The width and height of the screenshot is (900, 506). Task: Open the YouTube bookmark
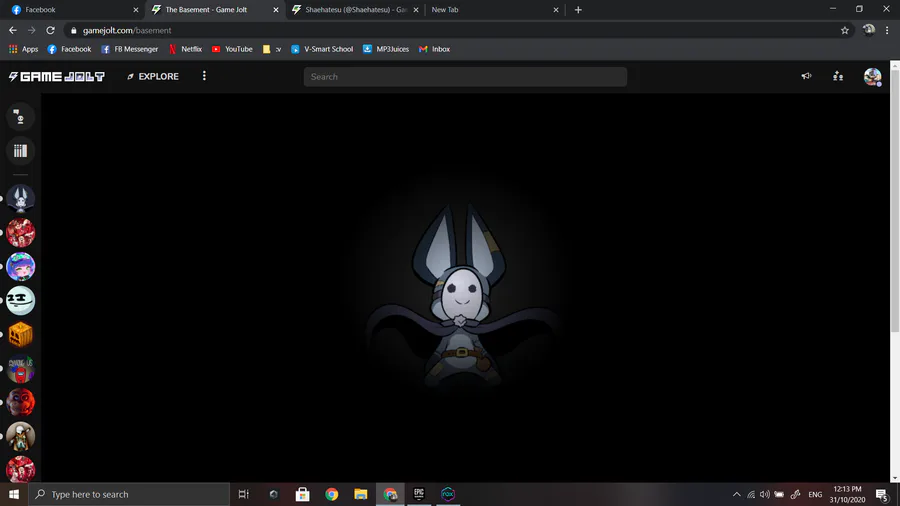tap(232, 49)
